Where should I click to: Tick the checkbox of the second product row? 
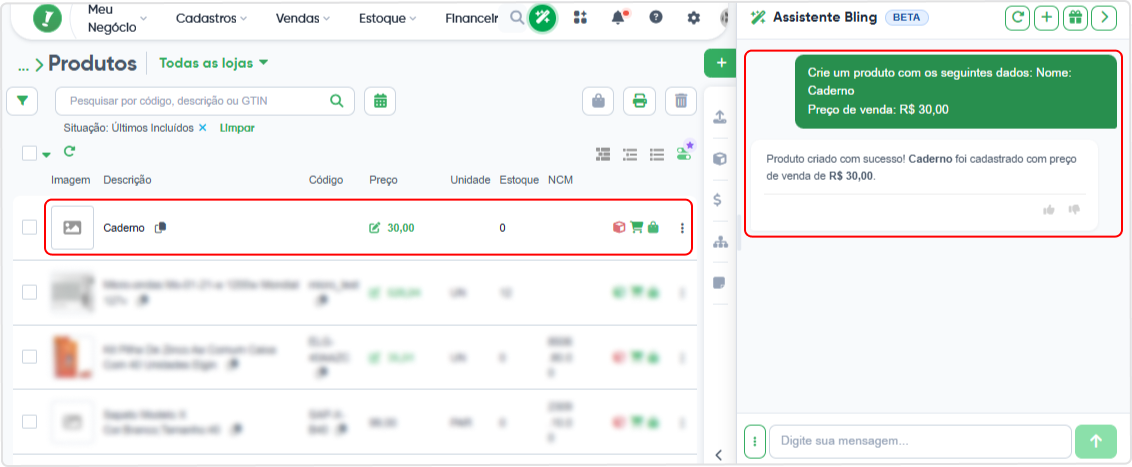point(30,292)
